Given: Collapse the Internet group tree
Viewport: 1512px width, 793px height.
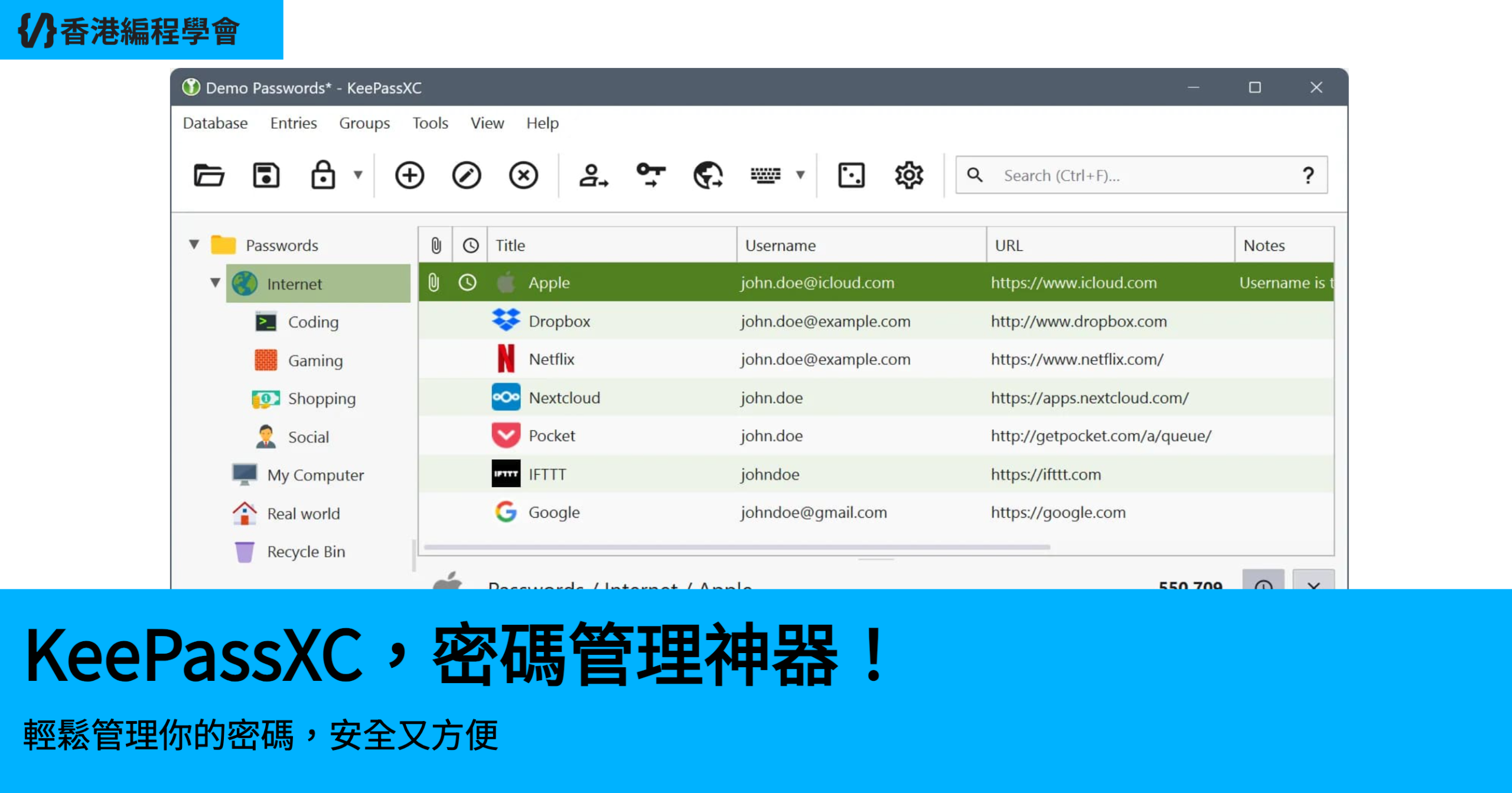Looking at the screenshot, I should click(x=215, y=283).
